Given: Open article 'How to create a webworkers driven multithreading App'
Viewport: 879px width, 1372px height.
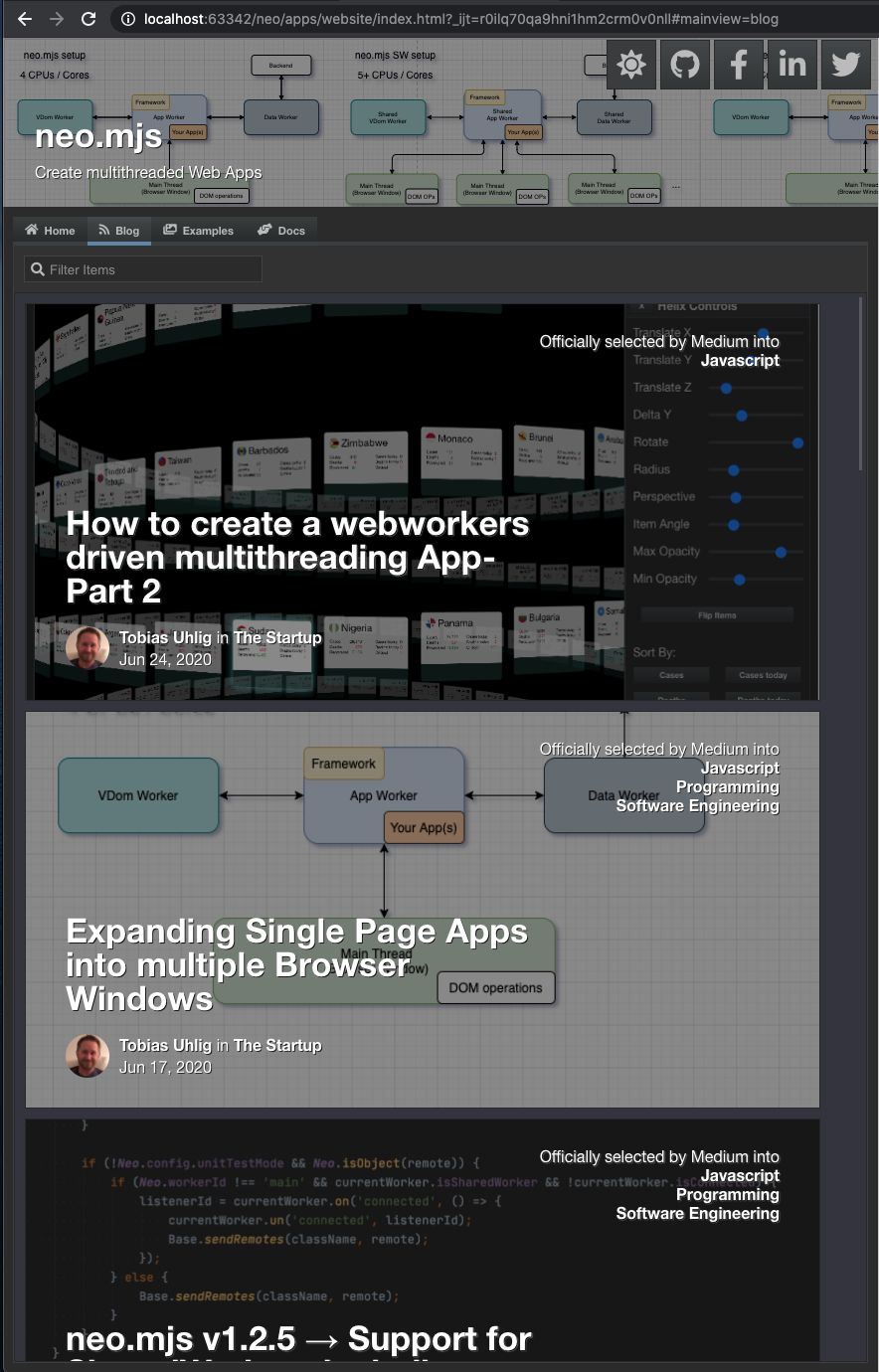Looking at the screenshot, I should [x=297, y=558].
